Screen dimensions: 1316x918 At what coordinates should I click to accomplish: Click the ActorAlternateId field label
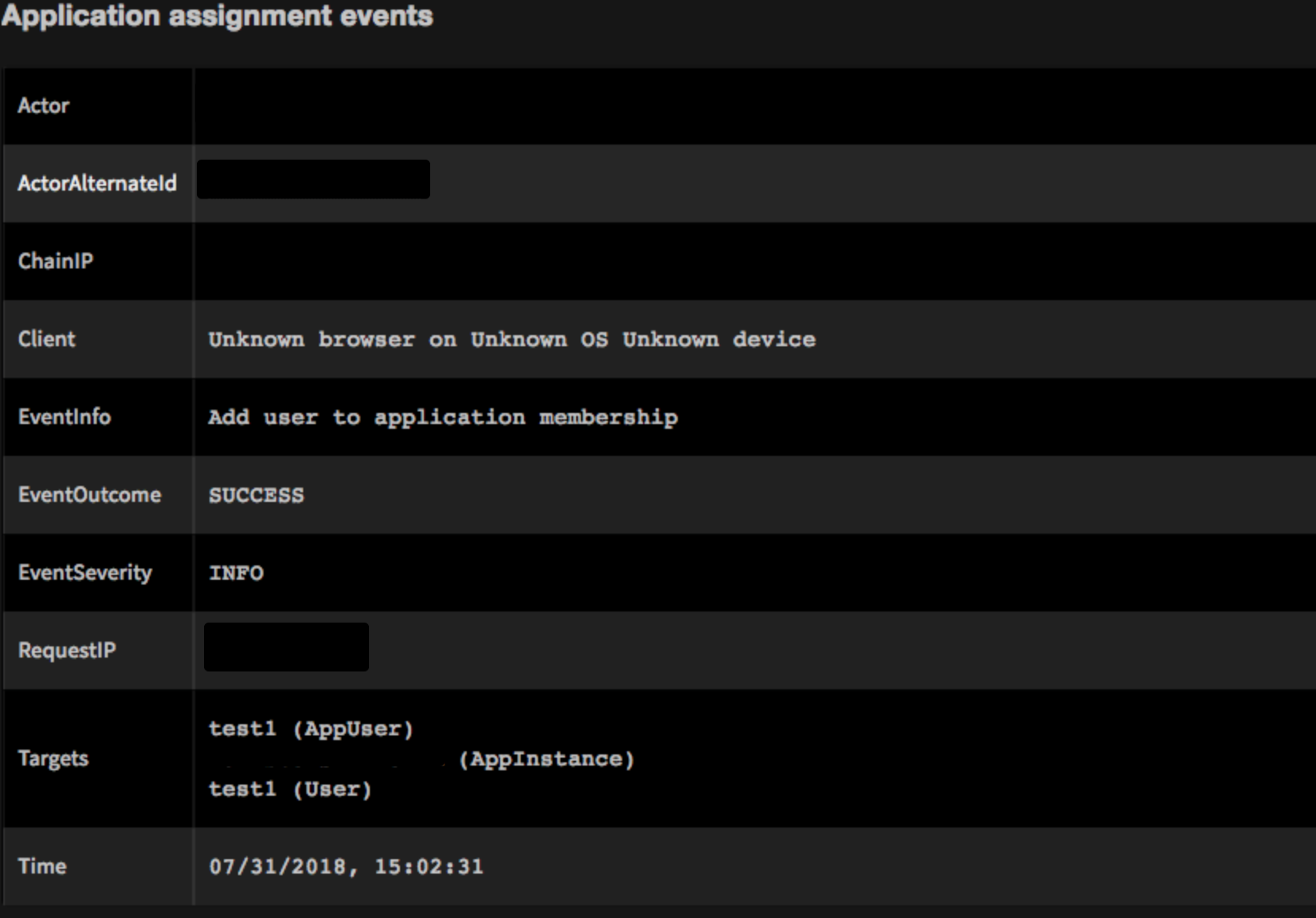pyautogui.click(x=97, y=183)
